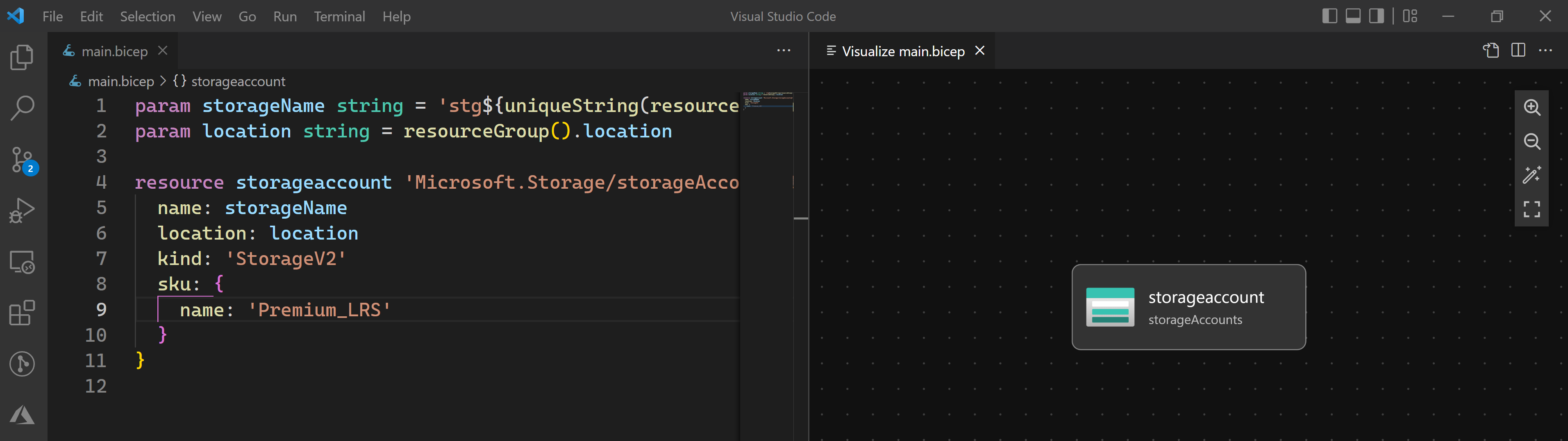Open the Search view in activity bar
Viewport: 1568px width, 441px height.
click(x=23, y=108)
